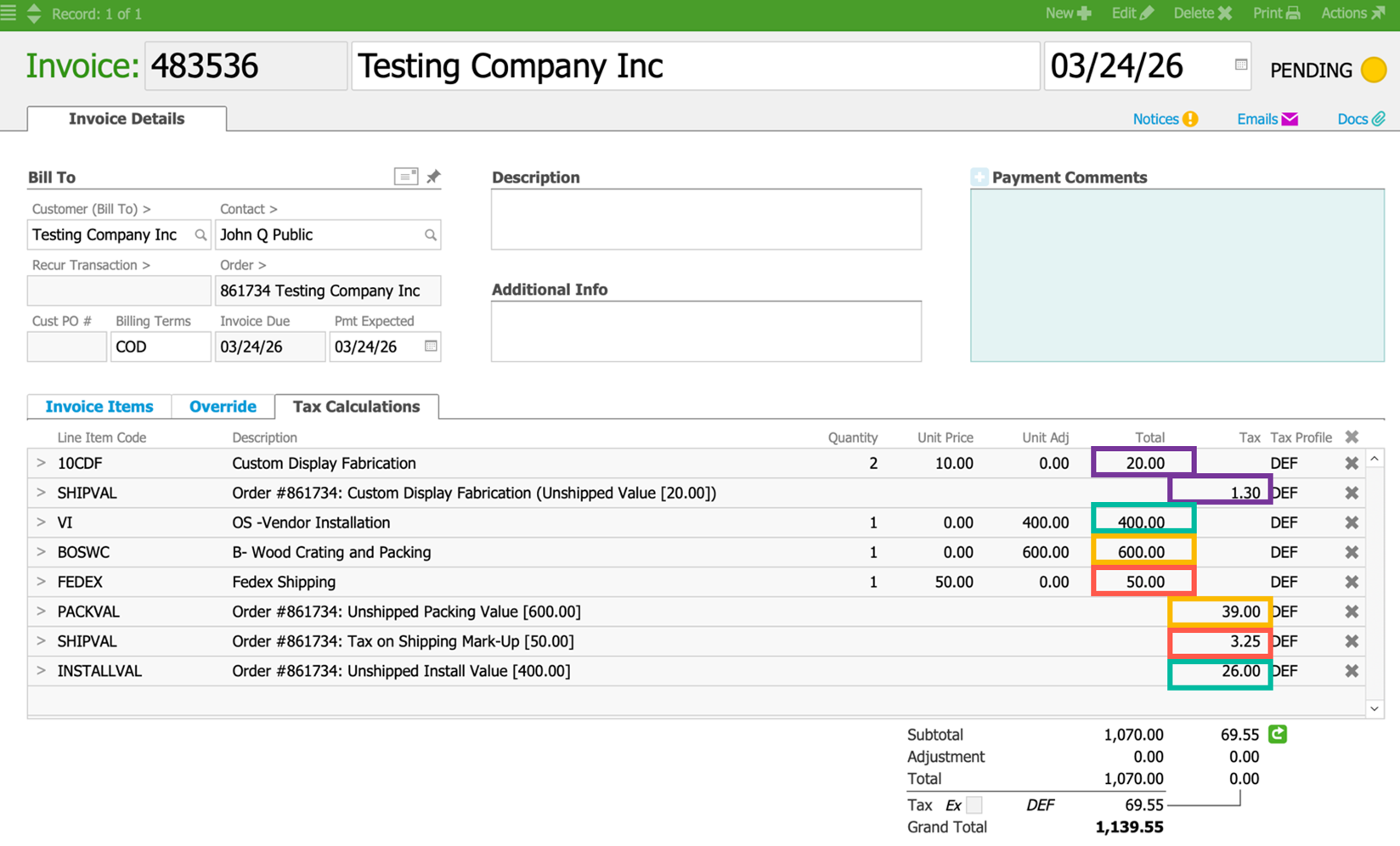1400x846 pixels.
Task: Expand the 10CDF line item row
Action: 41,463
